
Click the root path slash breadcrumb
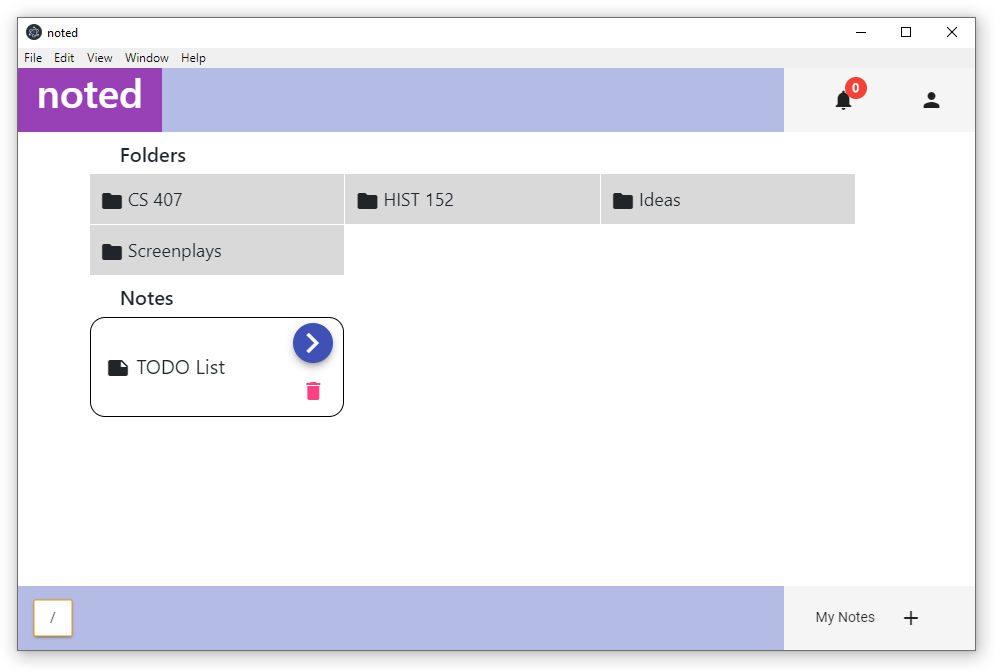tap(53, 618)
